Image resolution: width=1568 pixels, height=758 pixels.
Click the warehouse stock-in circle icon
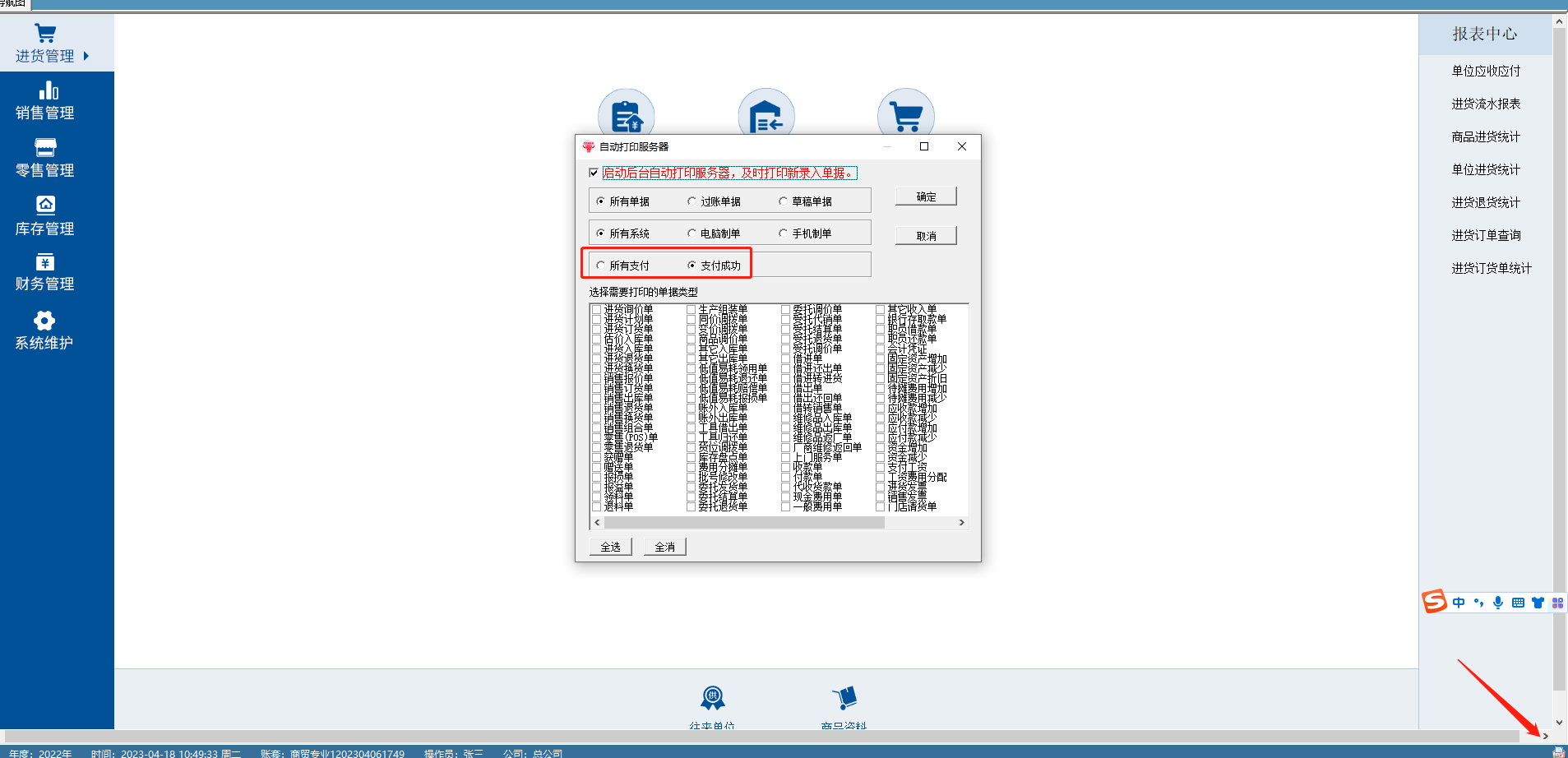[x=766, y=115]
